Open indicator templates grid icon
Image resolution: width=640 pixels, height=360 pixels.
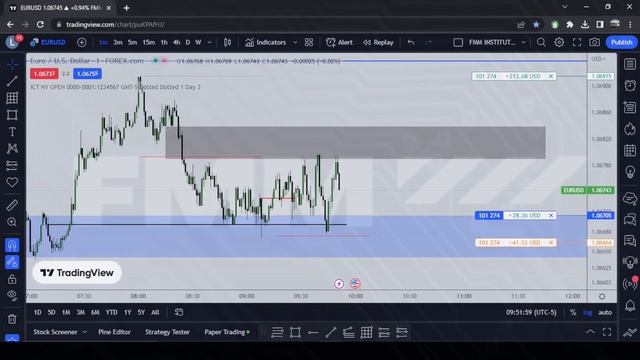pos(309,42)
